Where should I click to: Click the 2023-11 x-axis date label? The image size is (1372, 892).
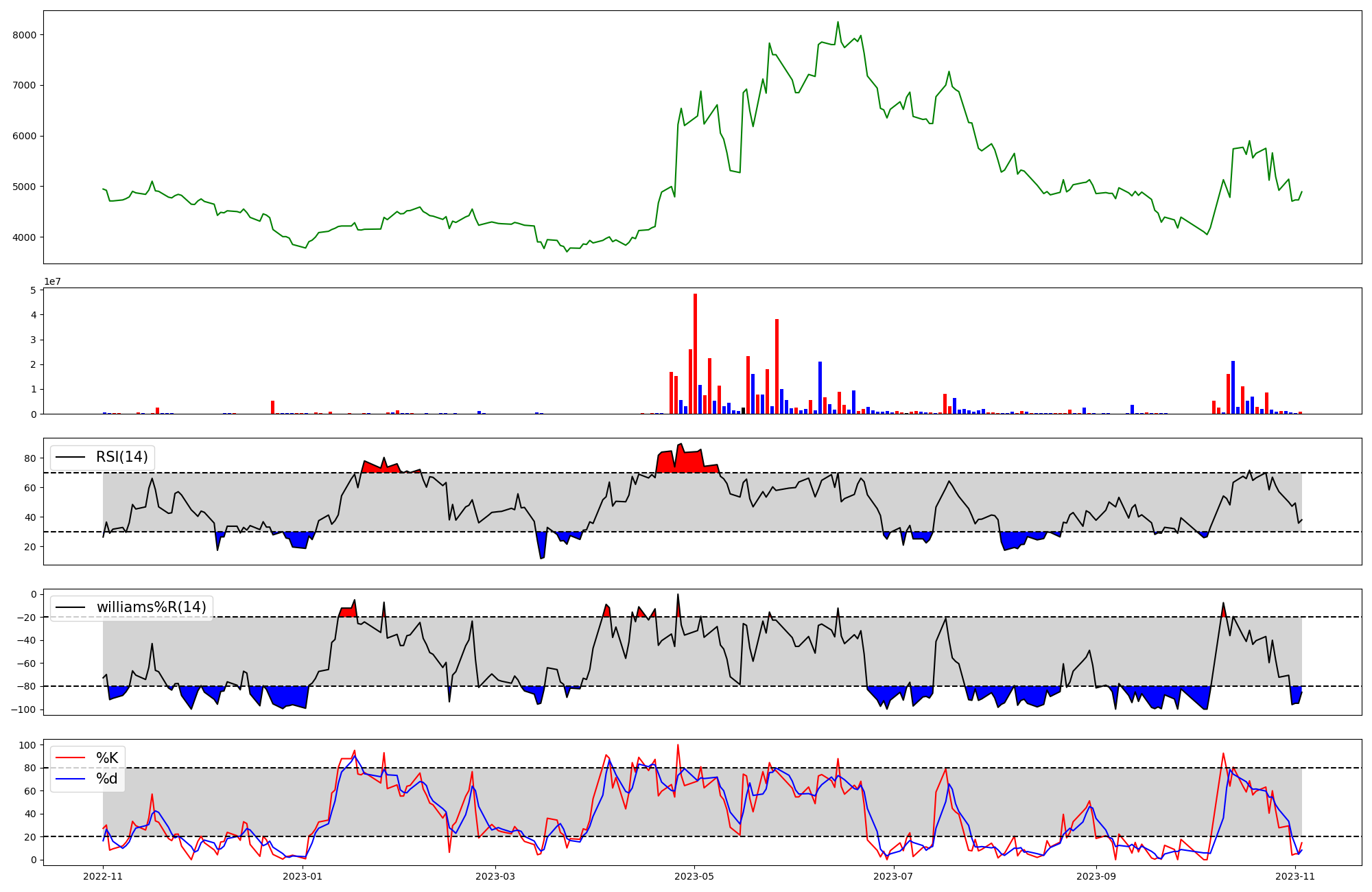[x=1294, y=876]
